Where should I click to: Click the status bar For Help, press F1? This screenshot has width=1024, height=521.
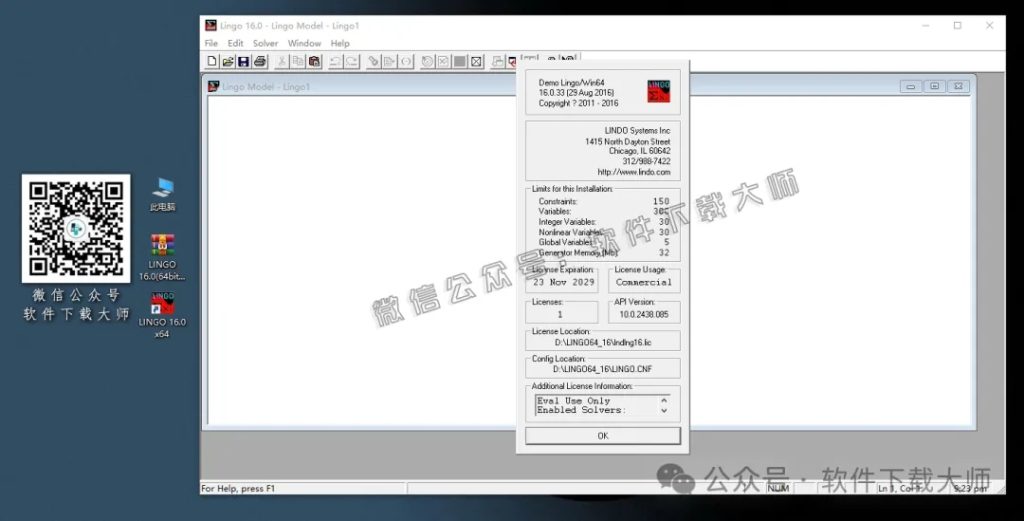point(238,488)
